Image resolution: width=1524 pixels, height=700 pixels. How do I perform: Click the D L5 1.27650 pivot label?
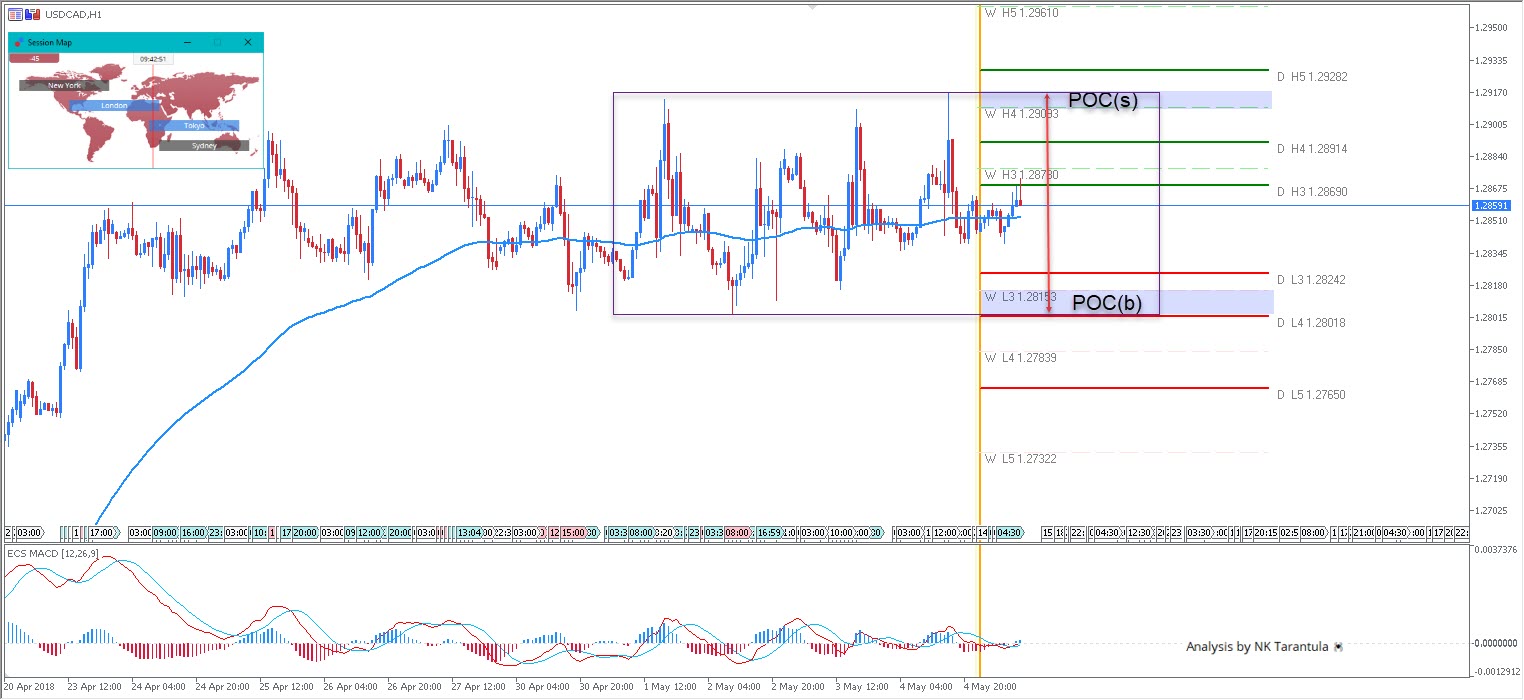pos(1311,395)
